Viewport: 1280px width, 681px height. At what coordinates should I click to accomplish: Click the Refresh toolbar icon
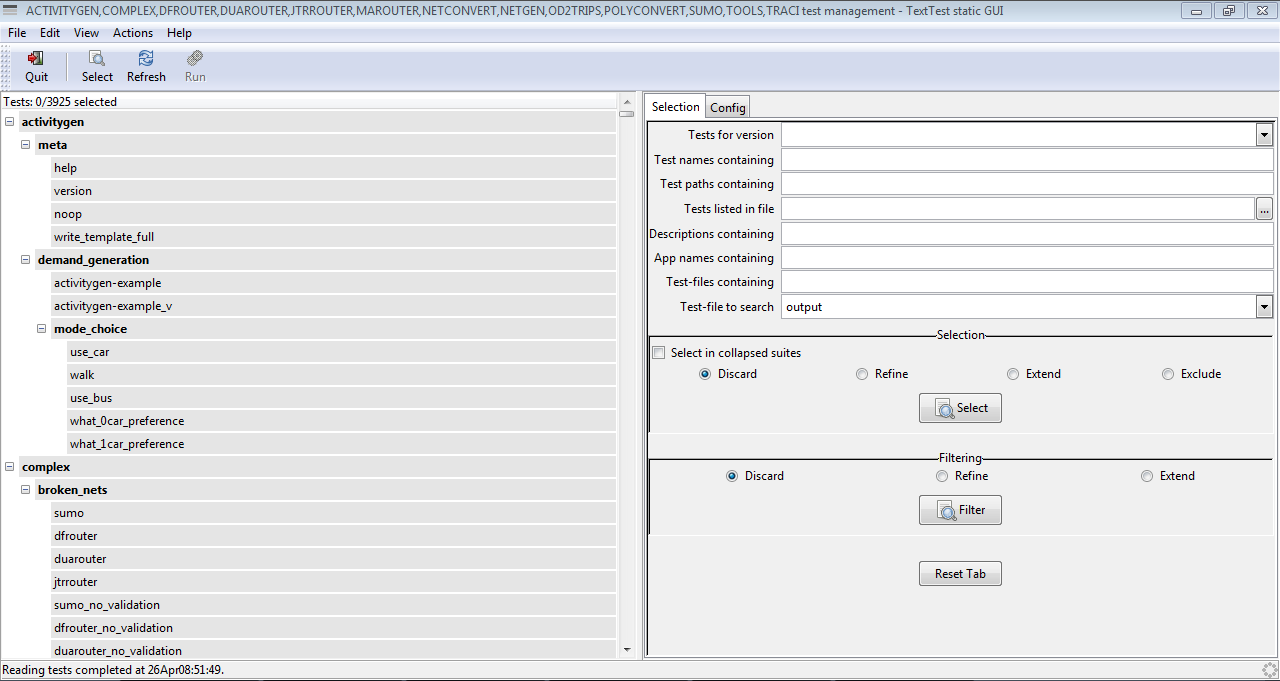(x=146, y=59)
